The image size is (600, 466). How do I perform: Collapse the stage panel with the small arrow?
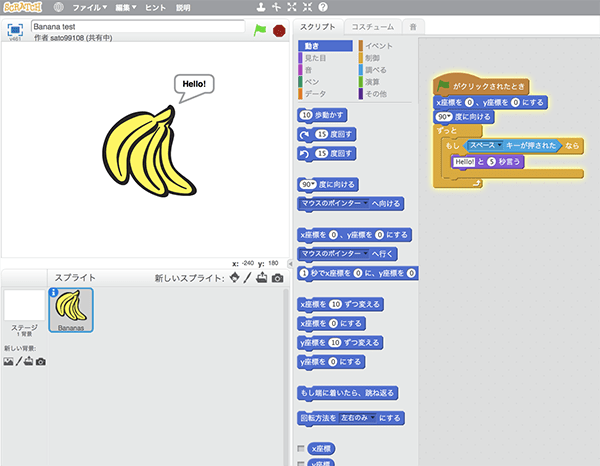tap(290, 264)
